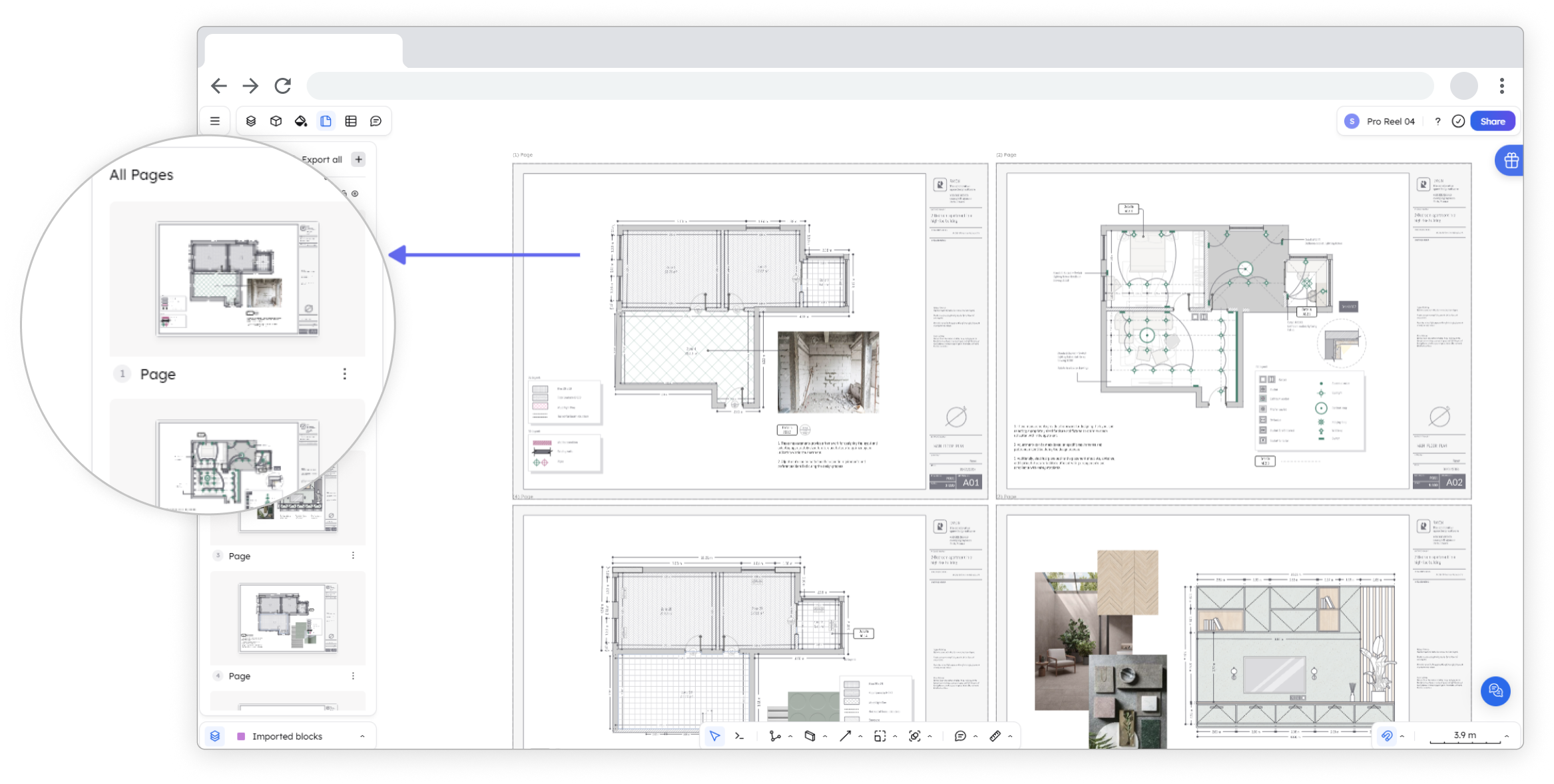Viewport: 1554px width, 784px height.
Task: Open page 4 three-dot options menu
Action: pos(353,676)
